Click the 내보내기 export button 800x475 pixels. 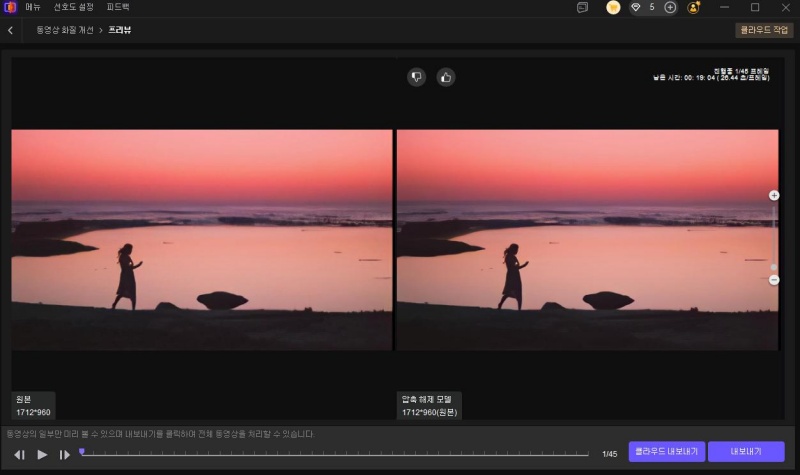746,452
